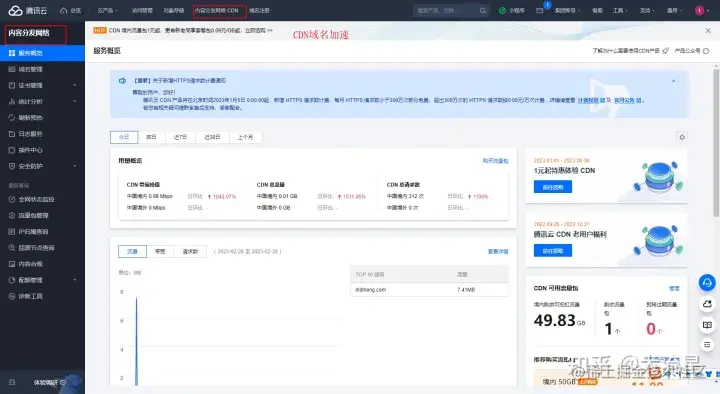Open the message mail icon
Viewport: 720px width, 394px height.
pos(540,10)
